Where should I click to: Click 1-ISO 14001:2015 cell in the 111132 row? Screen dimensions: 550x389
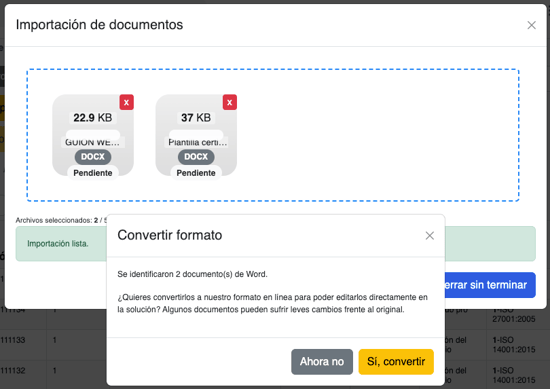[514, 375]
